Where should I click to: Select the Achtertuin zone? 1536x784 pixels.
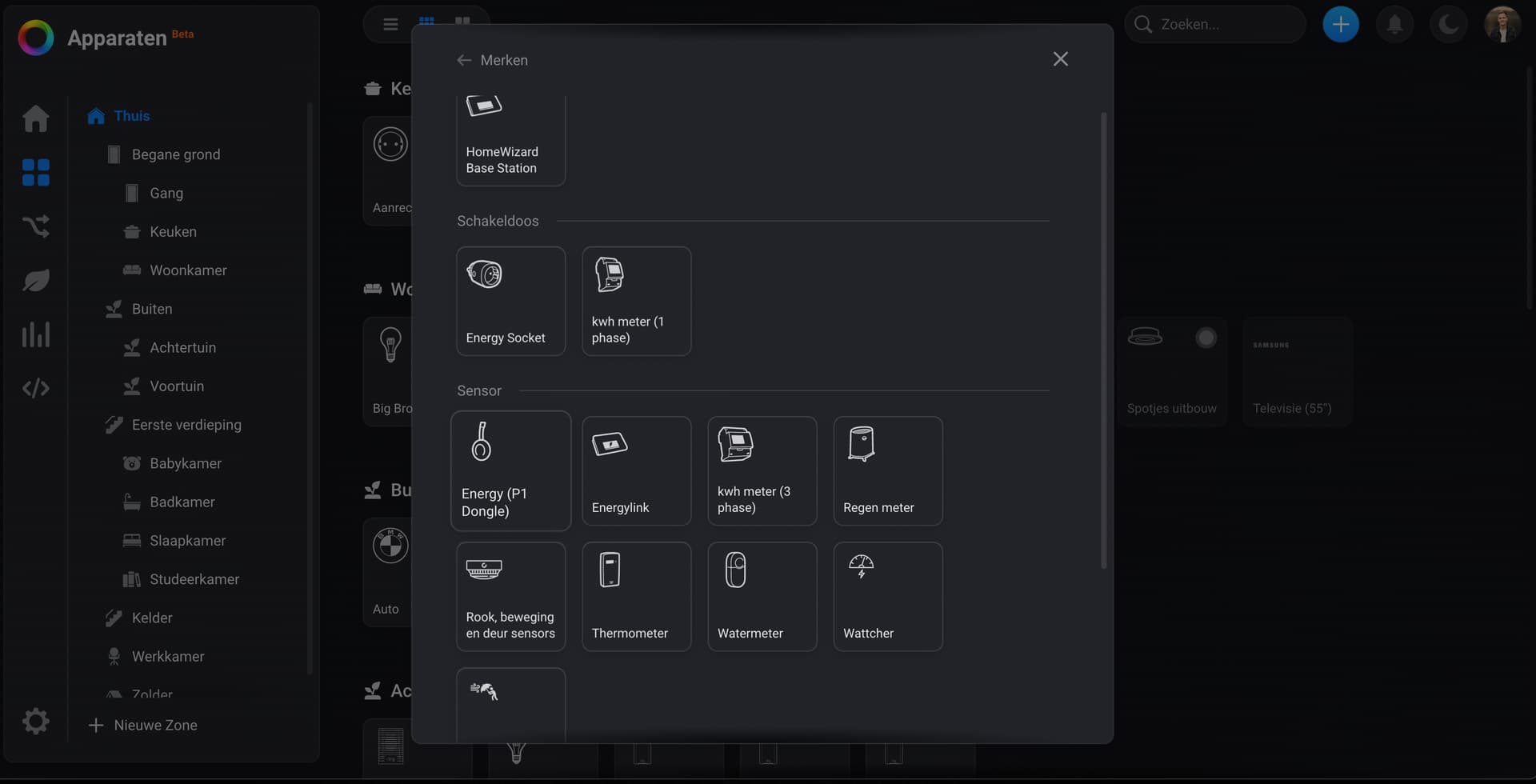click(x=170, y=347)
